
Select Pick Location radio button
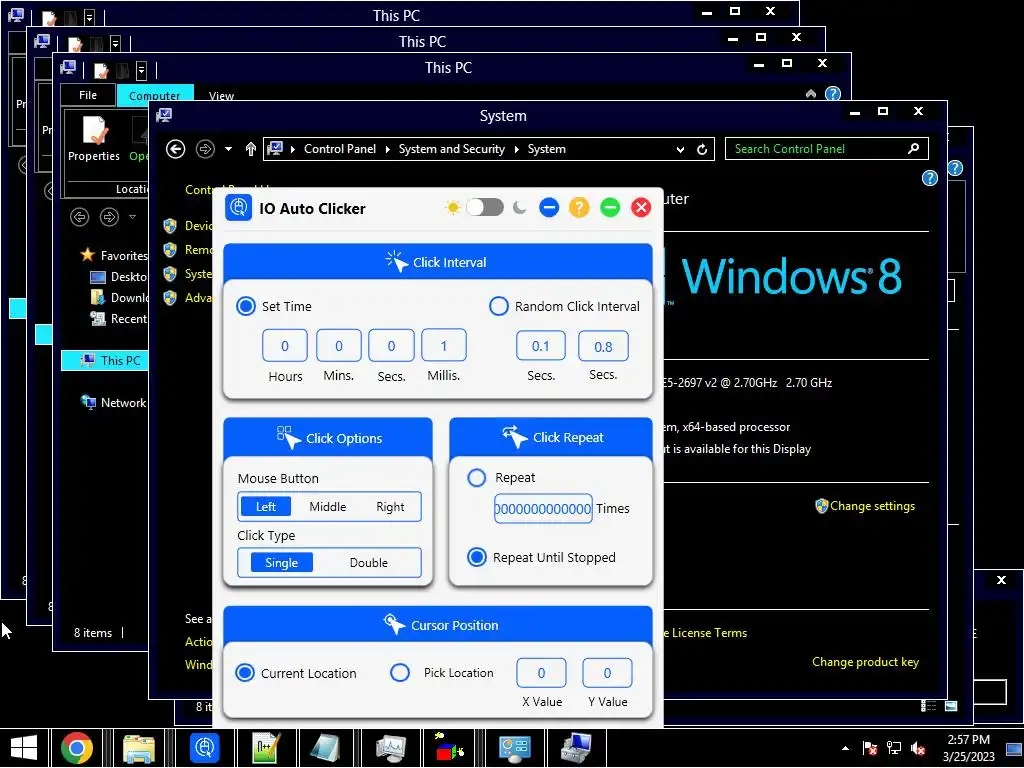point(400,673)
